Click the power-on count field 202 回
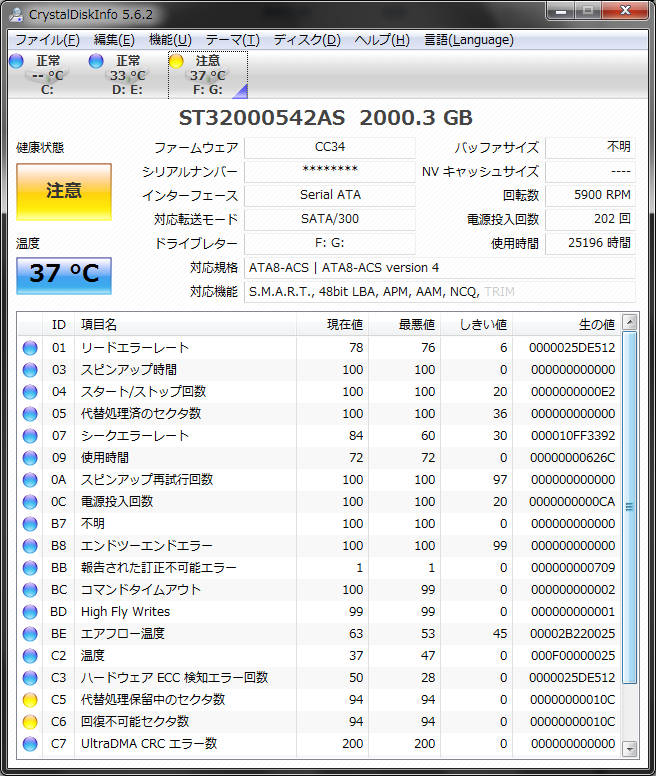 pos(590,219)
